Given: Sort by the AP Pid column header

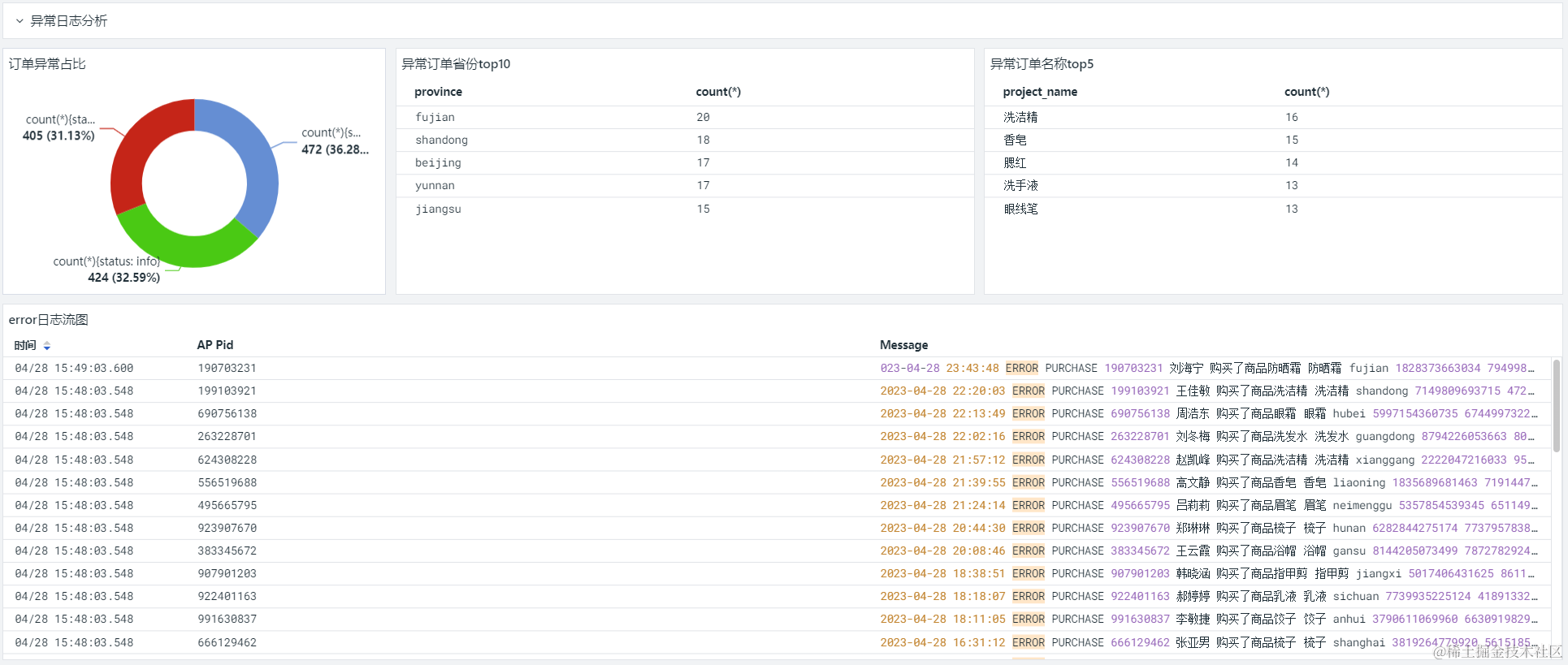Looking at the screenshot, I should click(x=215, y=345).
